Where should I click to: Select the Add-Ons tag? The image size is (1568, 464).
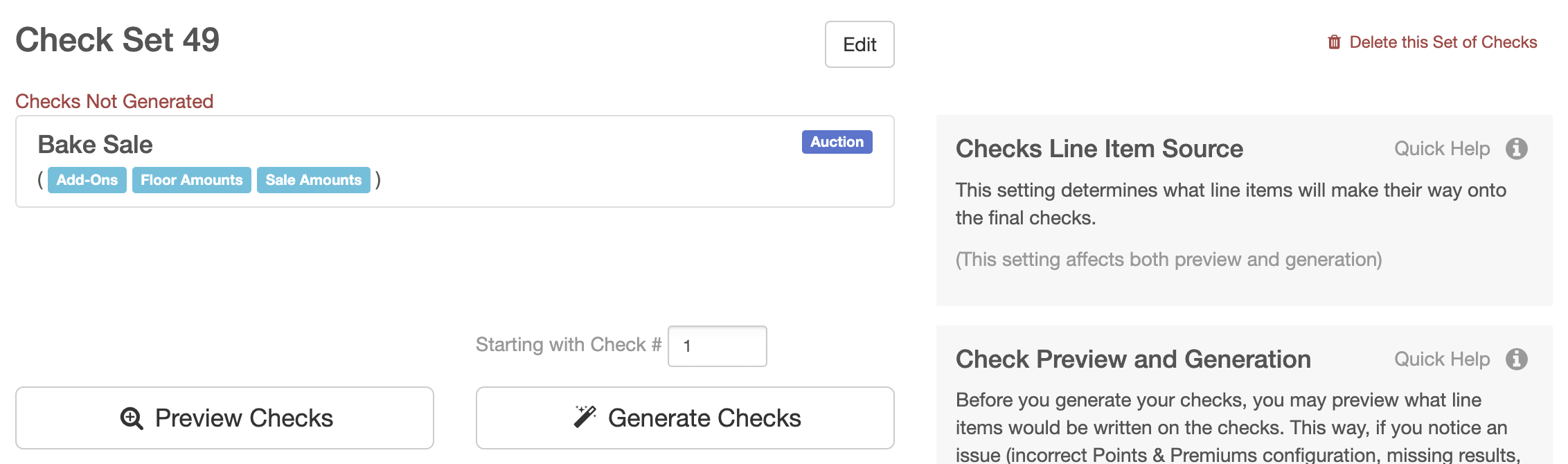pyautogui.click(x=87, y=180)
